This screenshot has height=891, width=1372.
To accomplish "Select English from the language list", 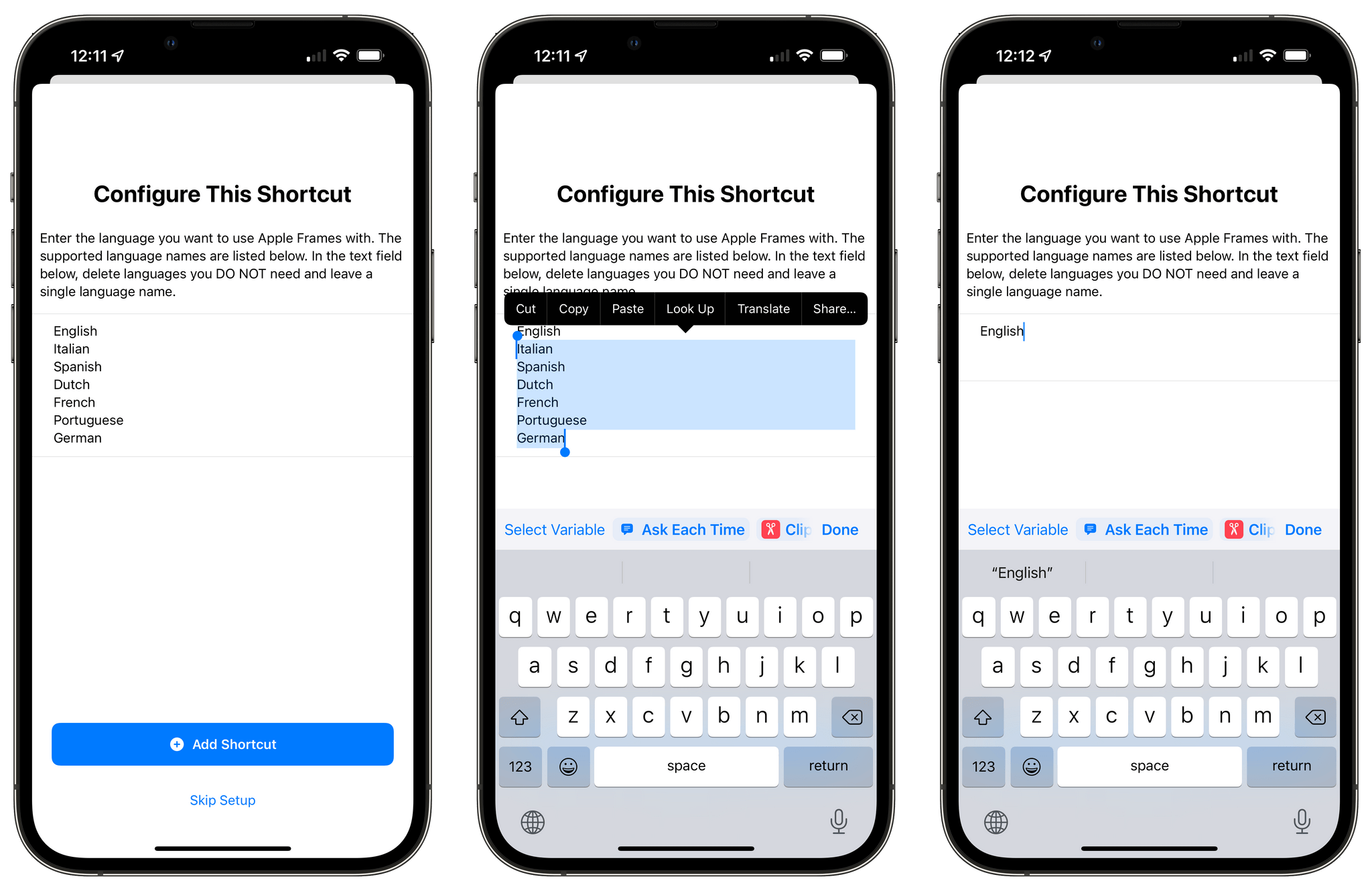I will (x=75, y=331).
